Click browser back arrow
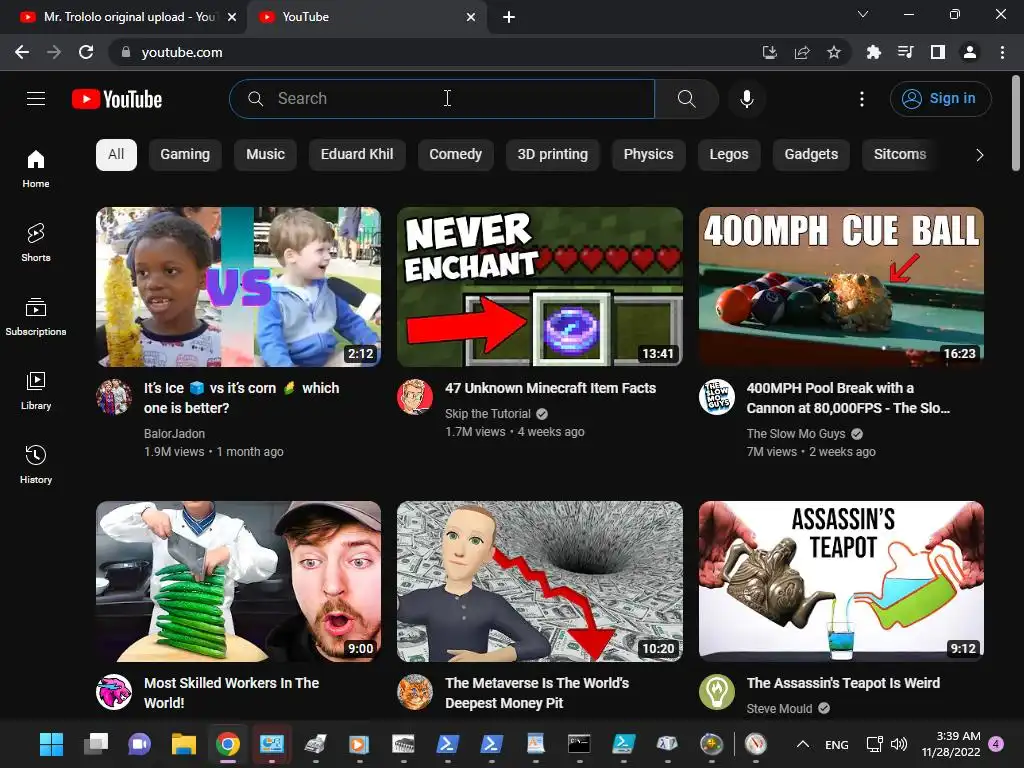 [x=22, y=52]
